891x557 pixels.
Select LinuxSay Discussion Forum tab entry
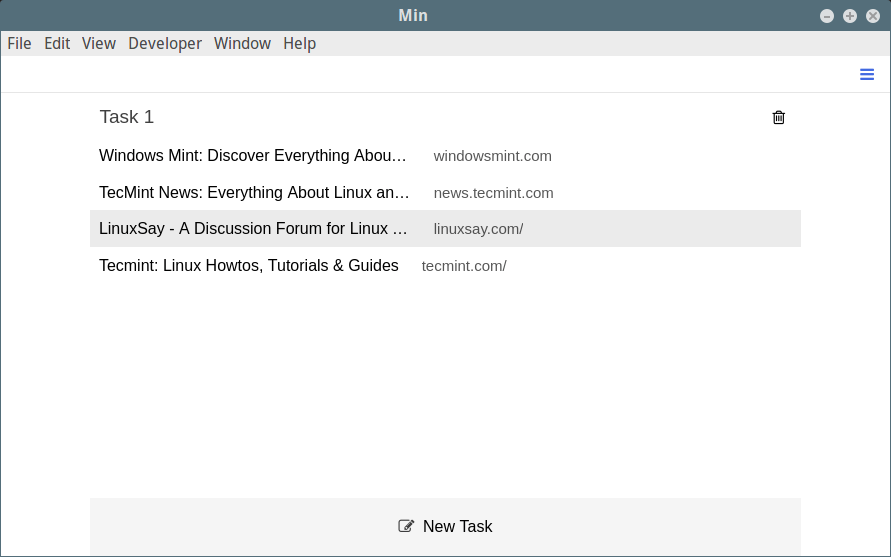(446, 228)
